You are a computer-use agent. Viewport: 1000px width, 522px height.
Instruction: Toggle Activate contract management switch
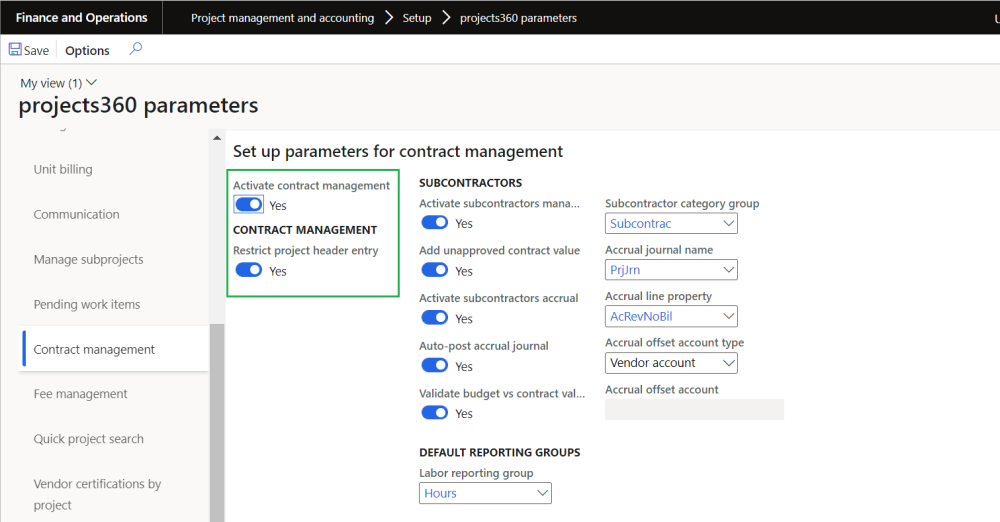(248, 205)
